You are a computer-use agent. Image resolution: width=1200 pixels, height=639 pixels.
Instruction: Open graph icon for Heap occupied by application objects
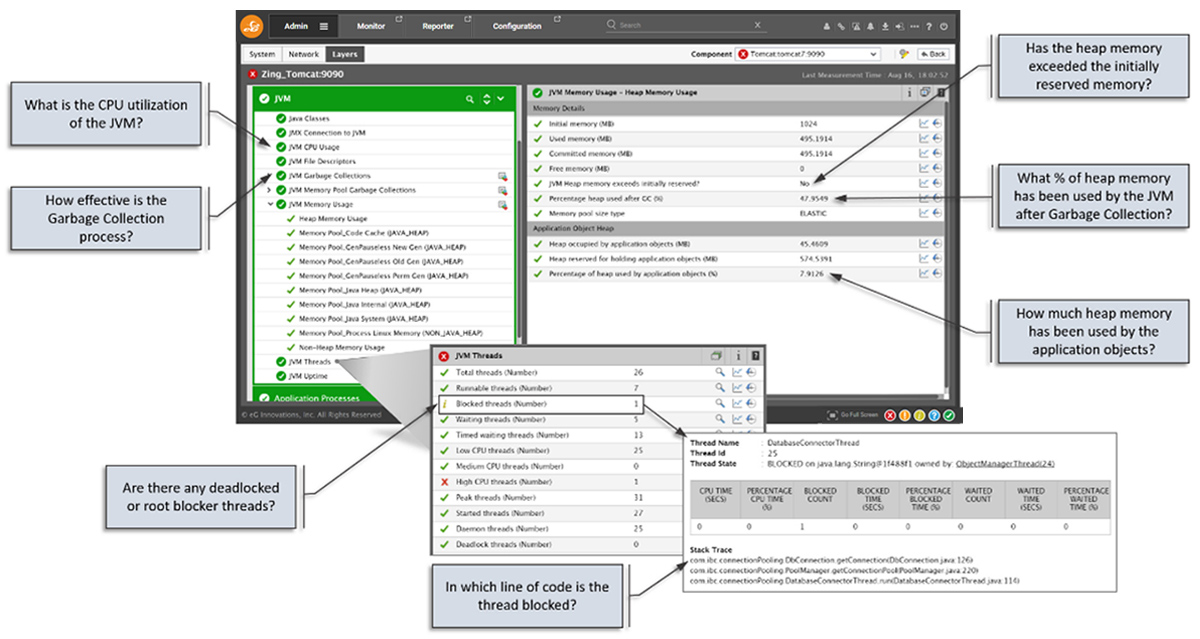(x=925, y=243)
